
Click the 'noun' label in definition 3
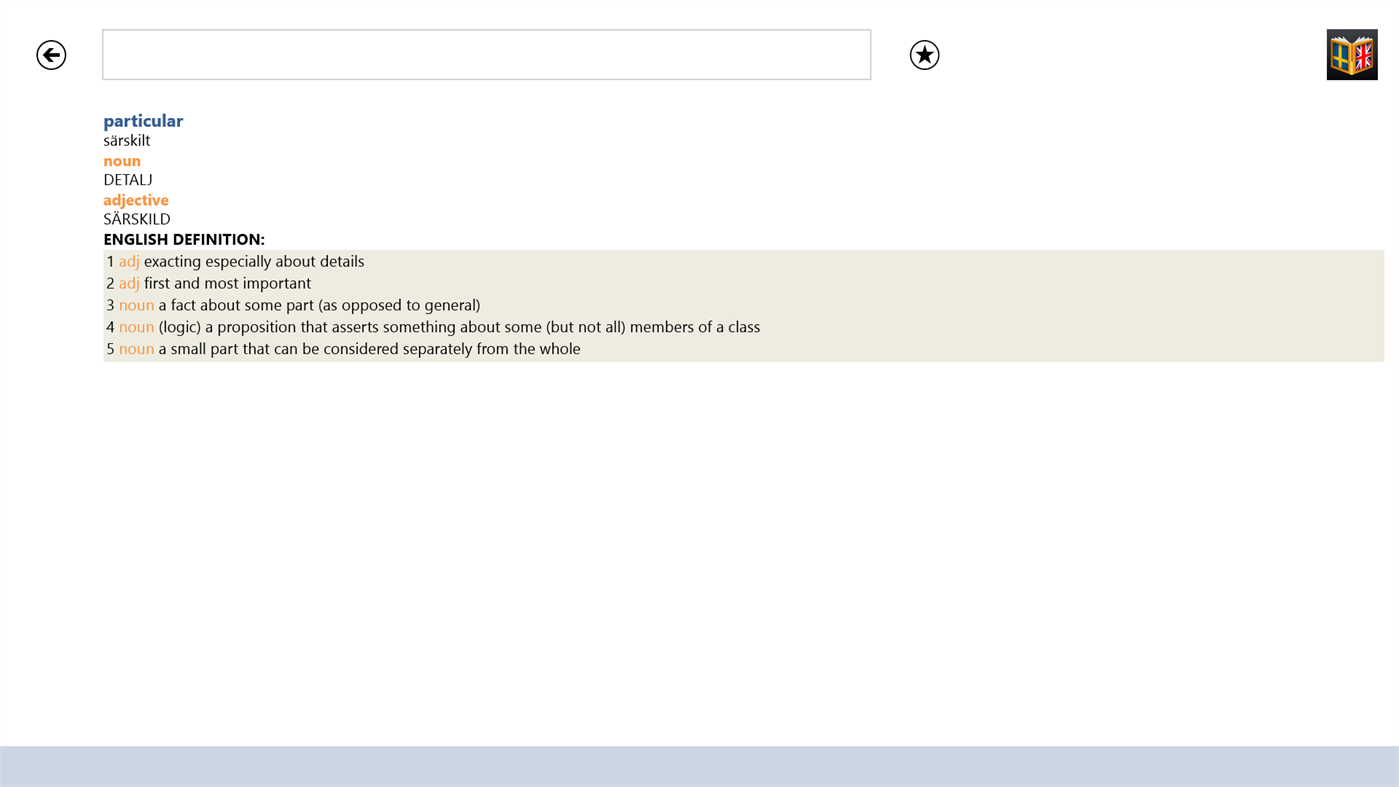136,304
